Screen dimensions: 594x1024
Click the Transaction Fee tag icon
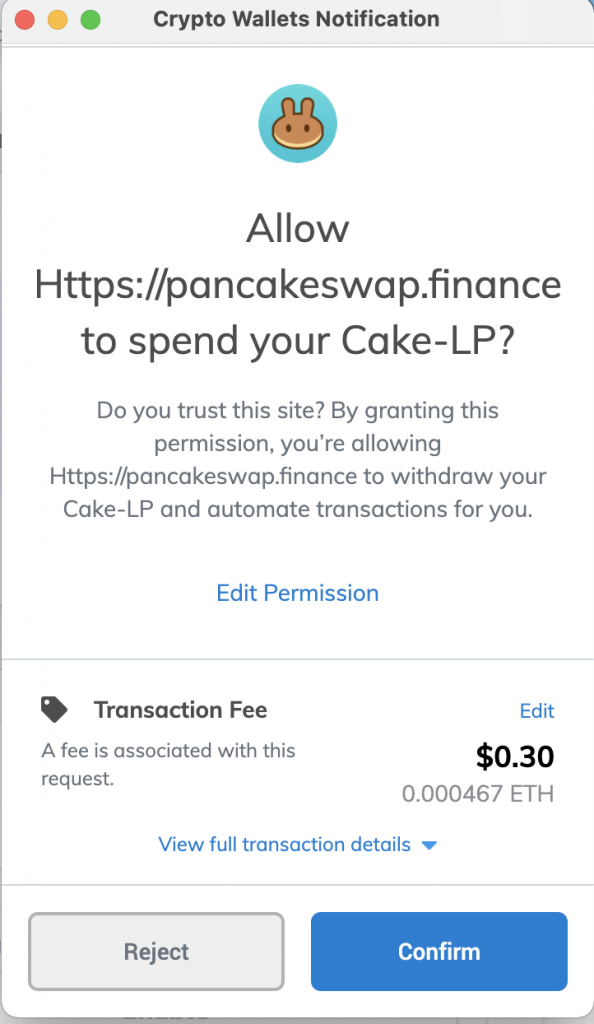point(54,709)
